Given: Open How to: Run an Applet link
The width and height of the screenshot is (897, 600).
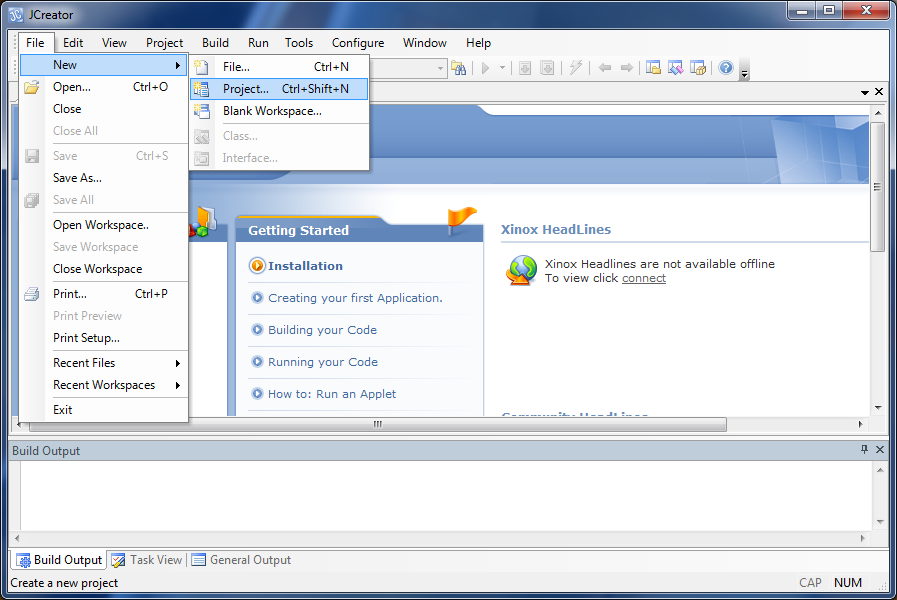Looking at the screenshot, I should 332,394.
